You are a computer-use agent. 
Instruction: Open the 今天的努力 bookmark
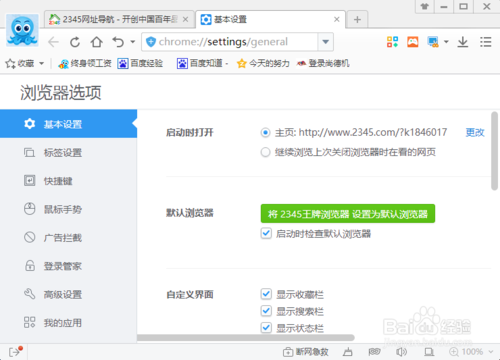263,63
